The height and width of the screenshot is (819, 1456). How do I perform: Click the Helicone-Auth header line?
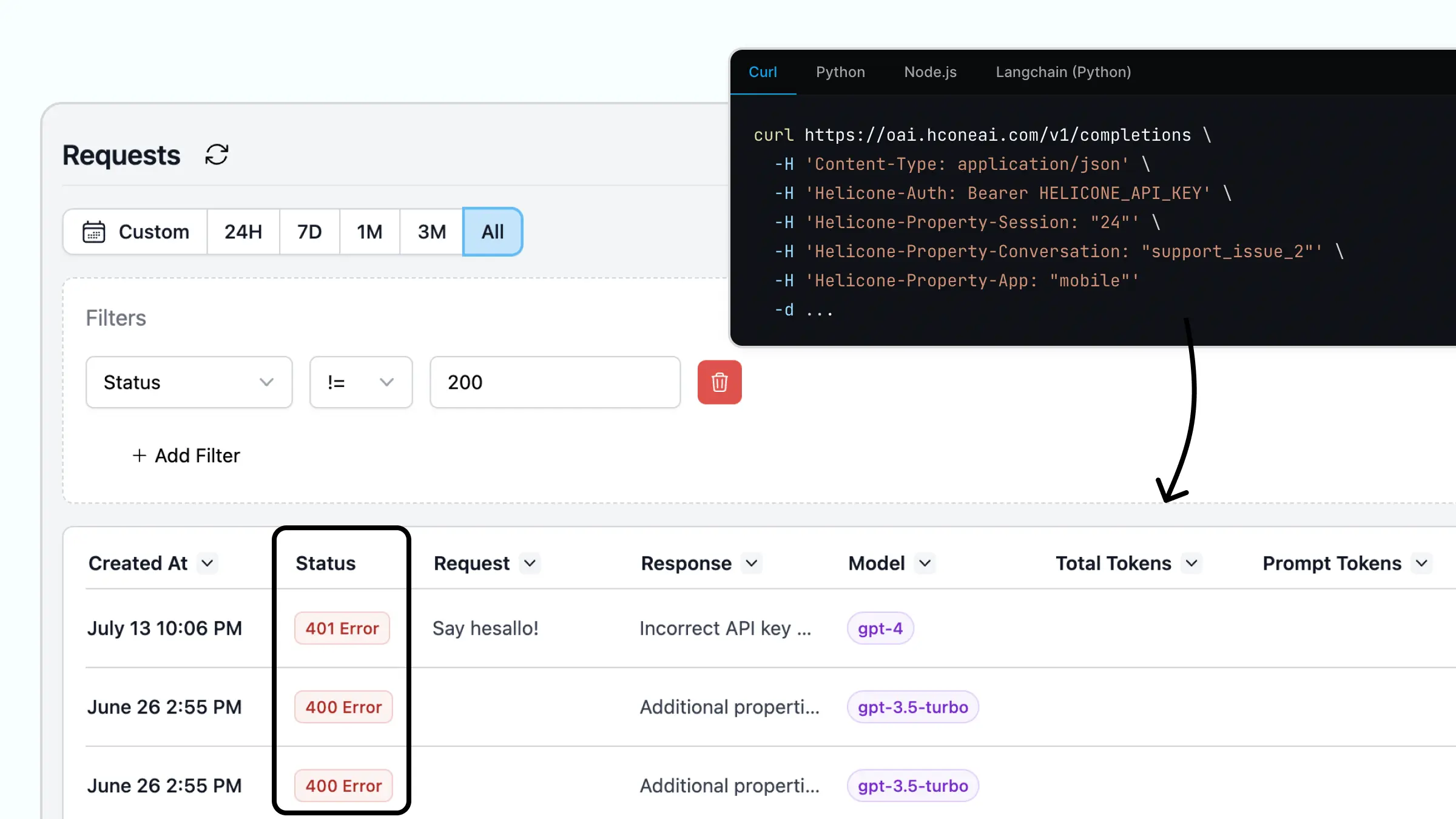coord(1003,193)
